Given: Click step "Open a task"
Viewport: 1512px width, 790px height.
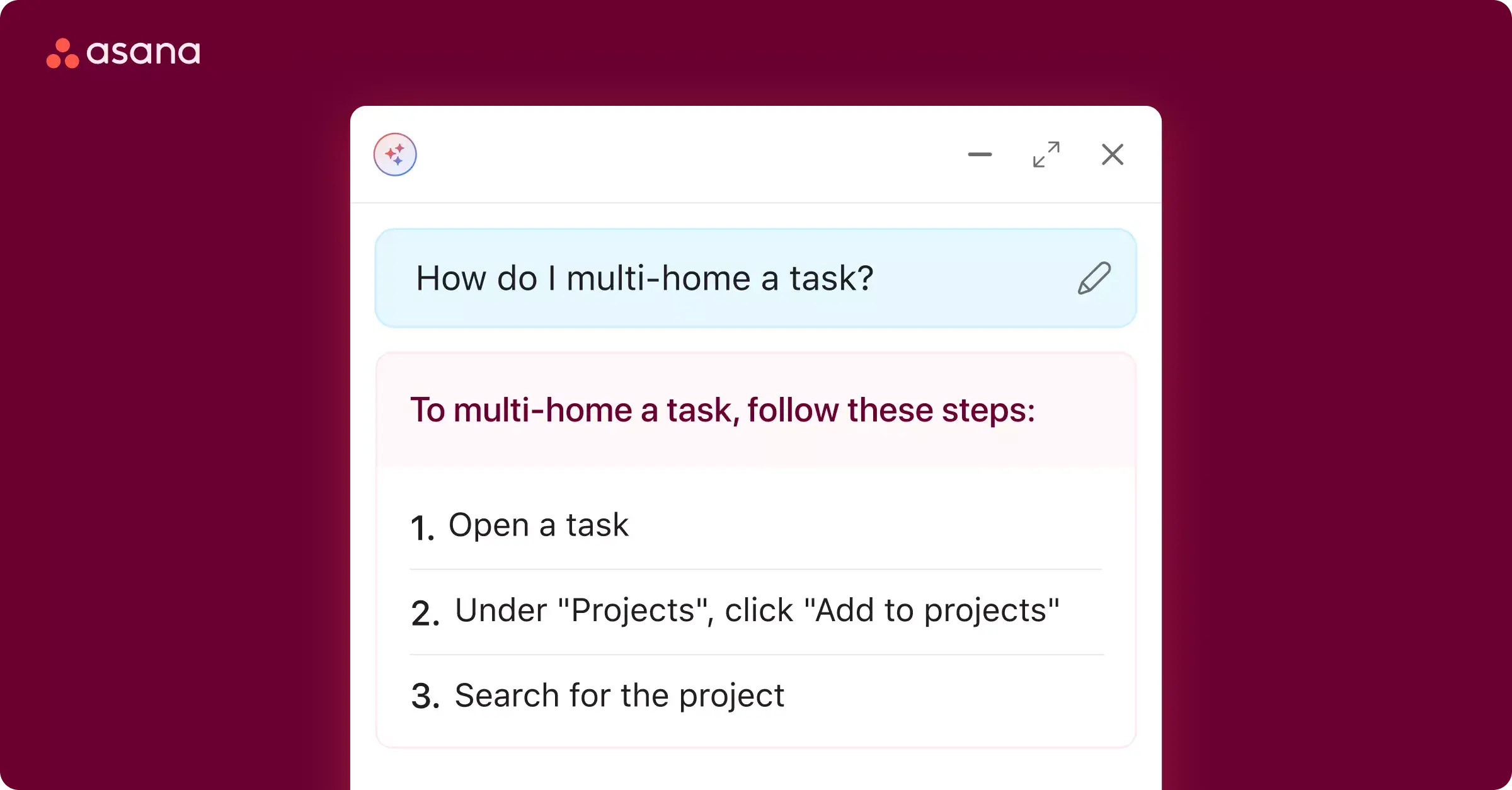Looking at the screenshot, I should [538, 525].
